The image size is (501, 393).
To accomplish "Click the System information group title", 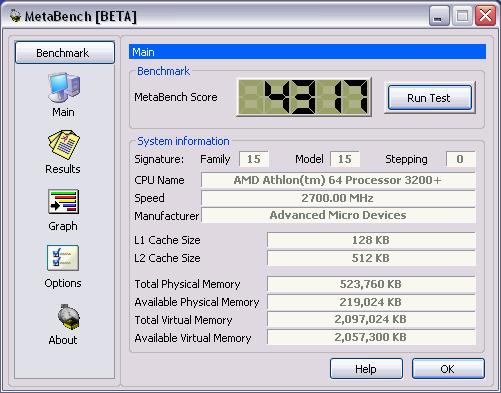I will click(183, 141).
